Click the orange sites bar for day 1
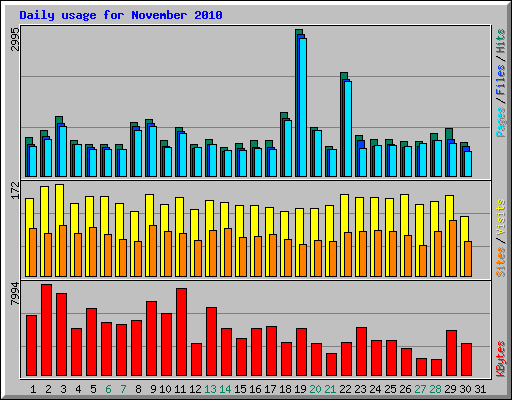 [x=33, y=252]
